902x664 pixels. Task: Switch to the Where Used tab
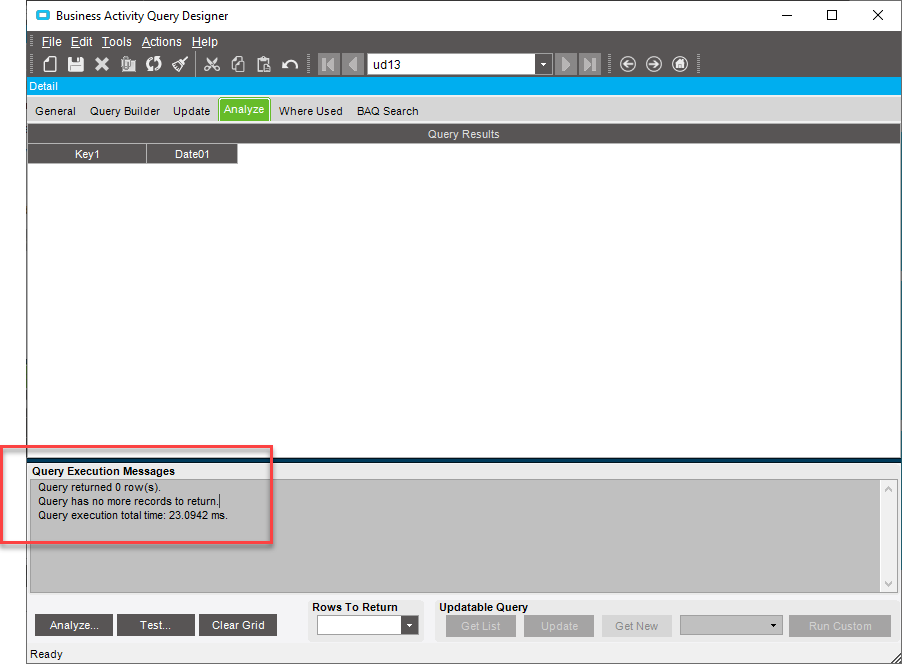311,111
